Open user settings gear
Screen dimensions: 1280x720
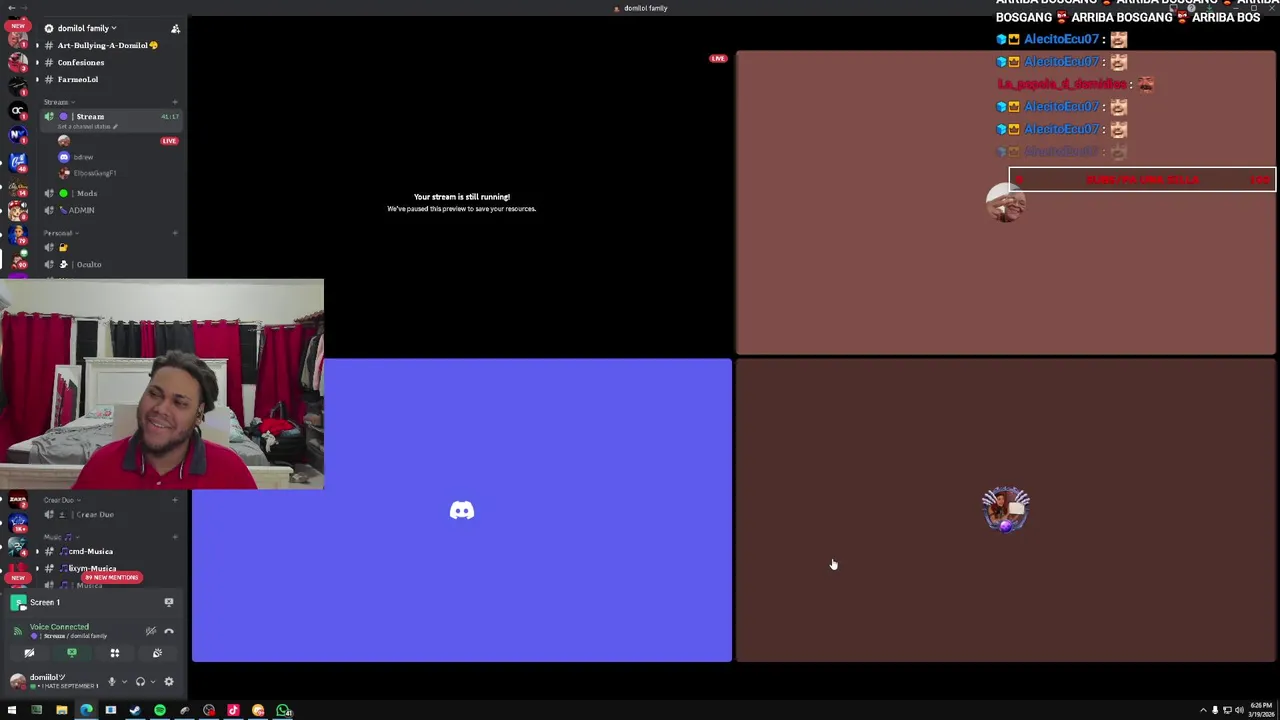tap(169, 682)
